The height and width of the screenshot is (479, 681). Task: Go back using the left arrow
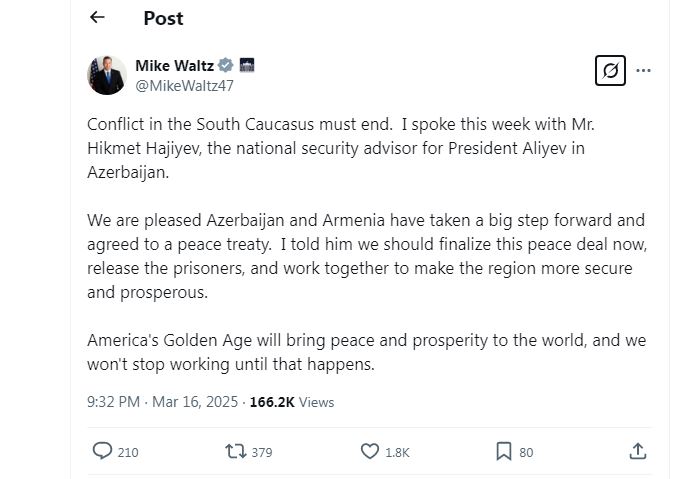[x=97, y=17]
